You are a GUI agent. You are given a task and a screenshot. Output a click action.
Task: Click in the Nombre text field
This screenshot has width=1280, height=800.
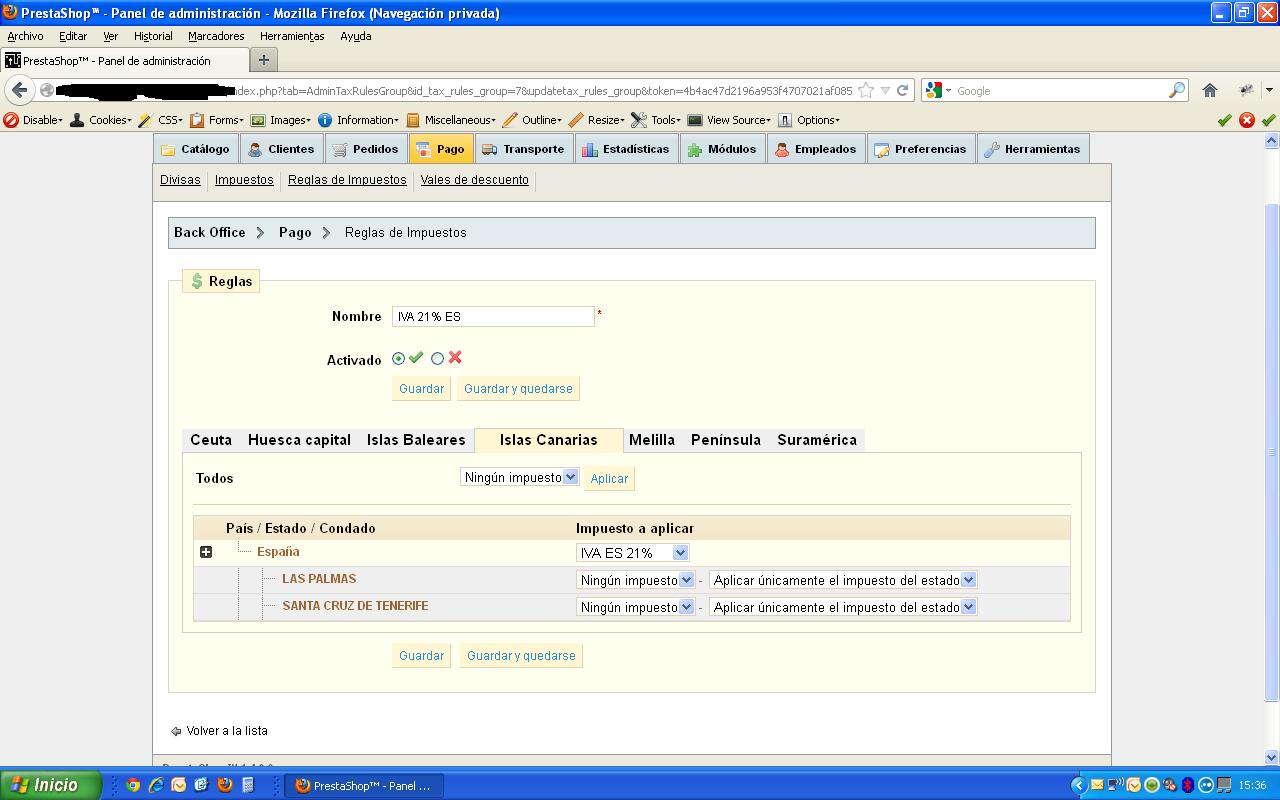(493, 316)
